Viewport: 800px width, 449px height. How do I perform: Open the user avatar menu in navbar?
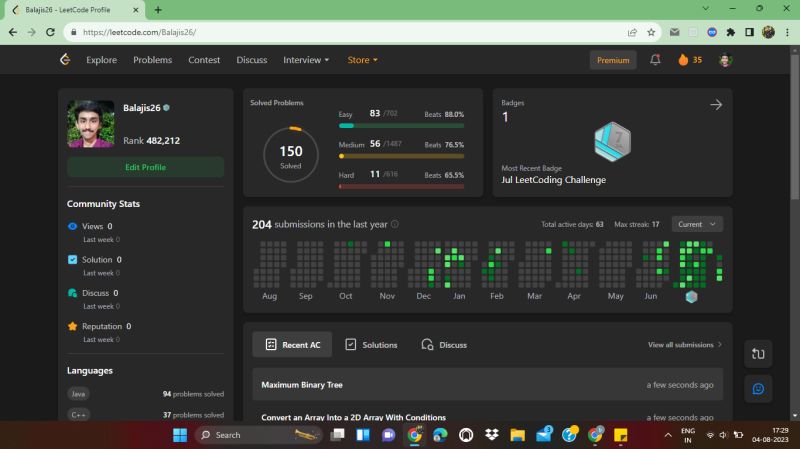click(x=726, y=60)
